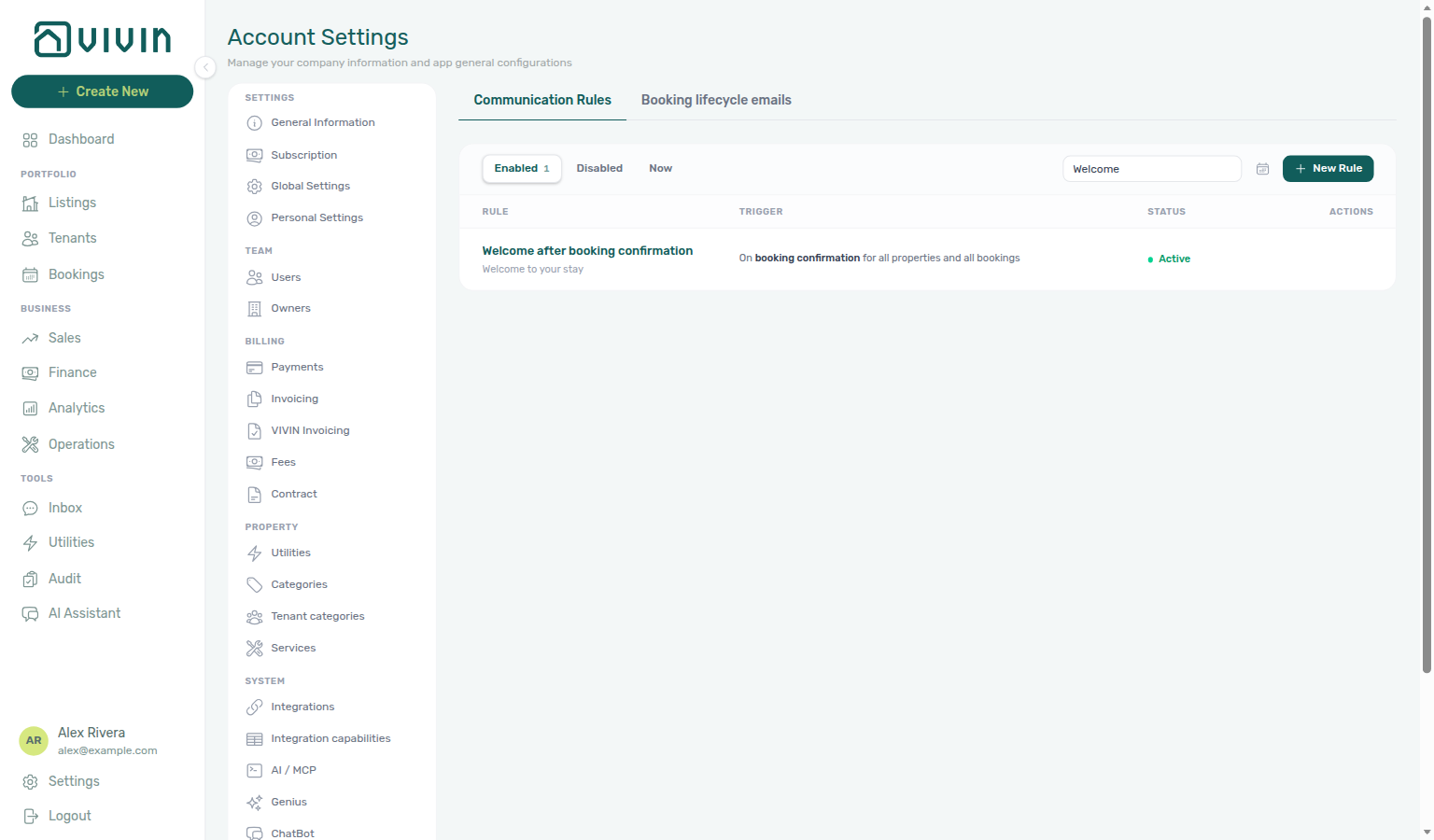This screenshot has width=1434, height=840.
Task: Select the Enabled filter tab
Action: [x=522, y=168]
